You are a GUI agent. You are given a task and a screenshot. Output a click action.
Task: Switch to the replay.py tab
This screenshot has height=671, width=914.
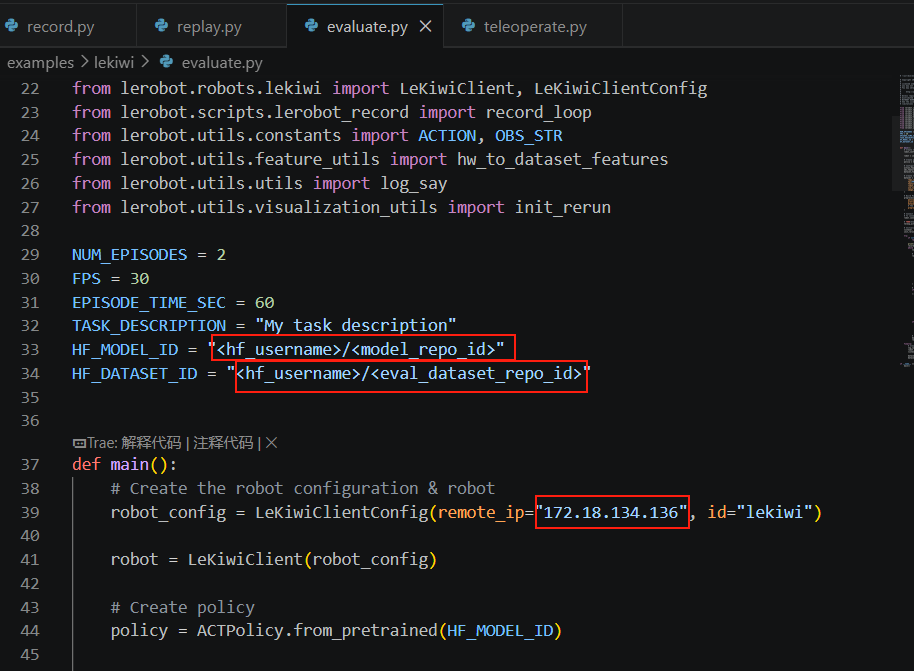[x=209, y=27]
